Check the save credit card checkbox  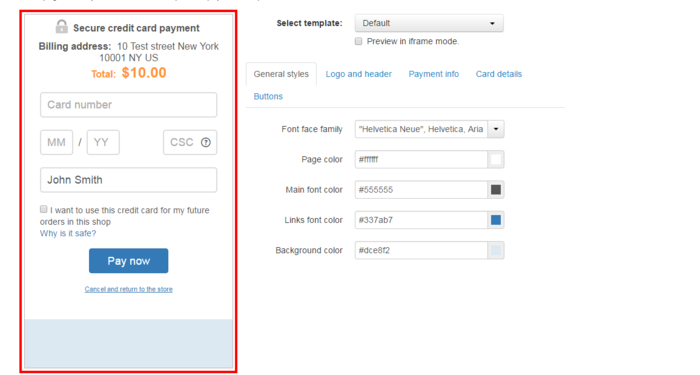point(43,209)
